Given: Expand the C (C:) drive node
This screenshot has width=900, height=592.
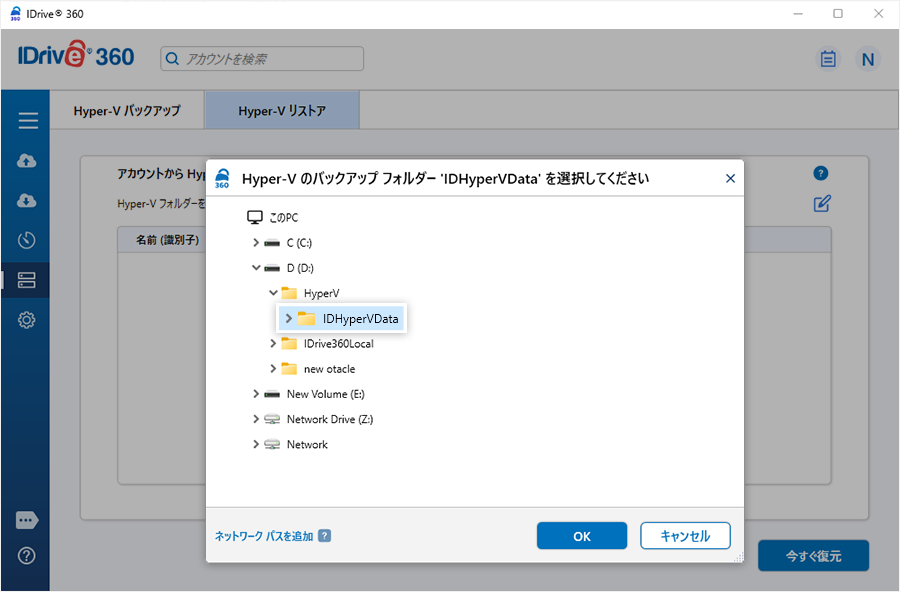Looking at the screenshot, I should 256,243.
